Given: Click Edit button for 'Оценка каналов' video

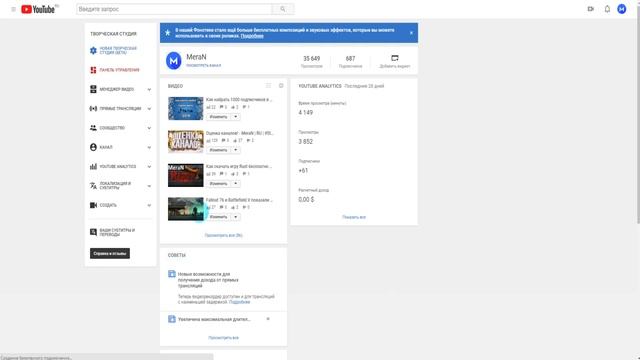Looking at the screenshot, I should pos(218,150).
